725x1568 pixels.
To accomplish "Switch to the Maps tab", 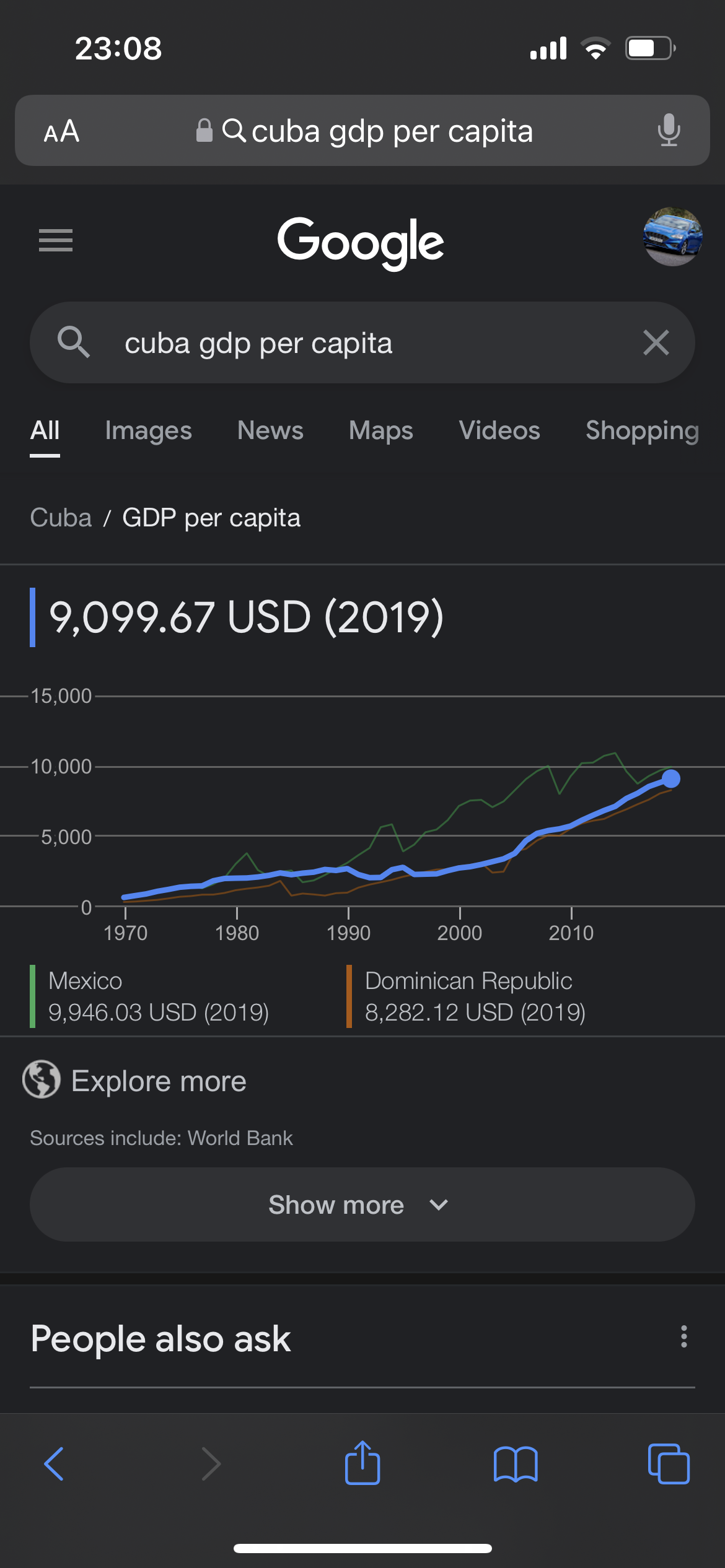I will (x=381, y=431).
